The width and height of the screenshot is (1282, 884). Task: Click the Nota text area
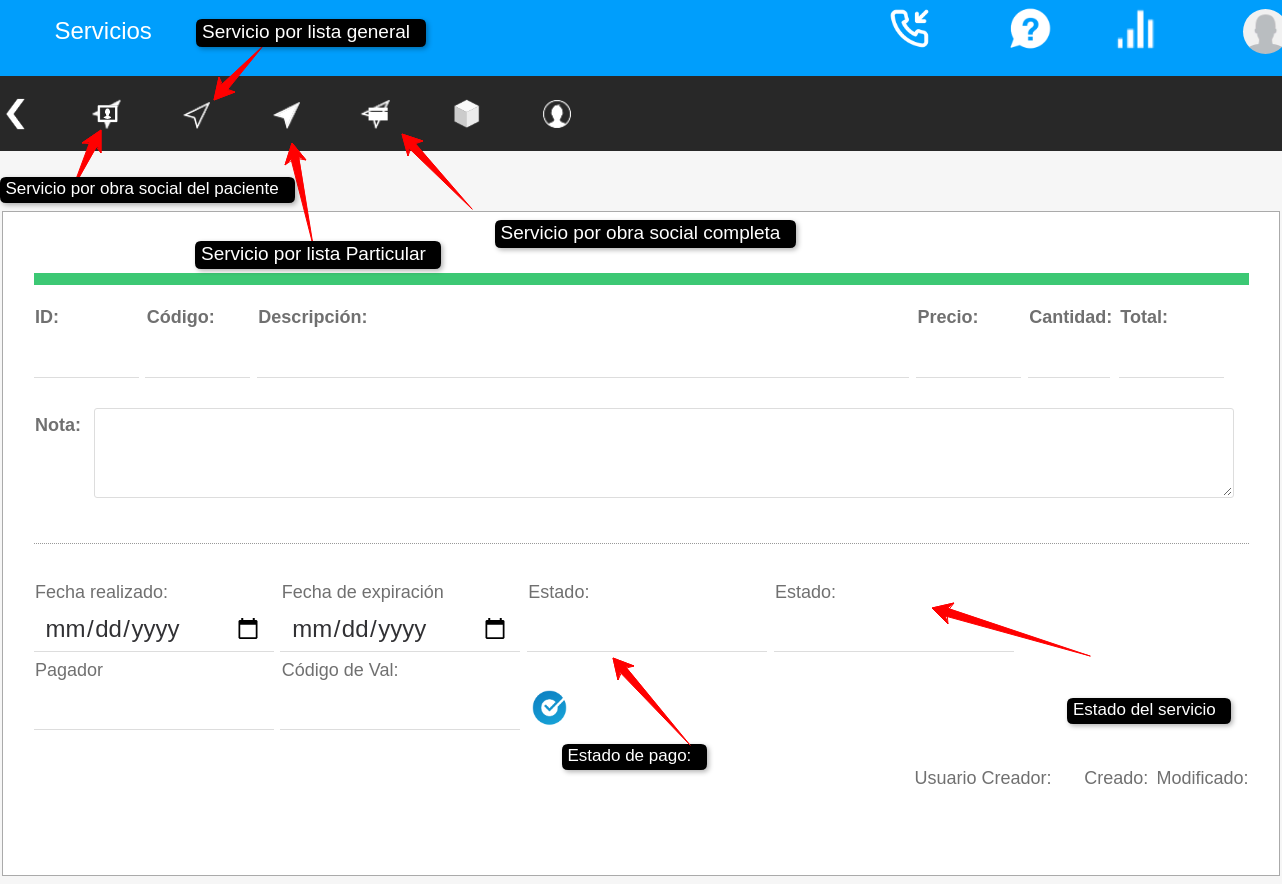pos(663,453)
